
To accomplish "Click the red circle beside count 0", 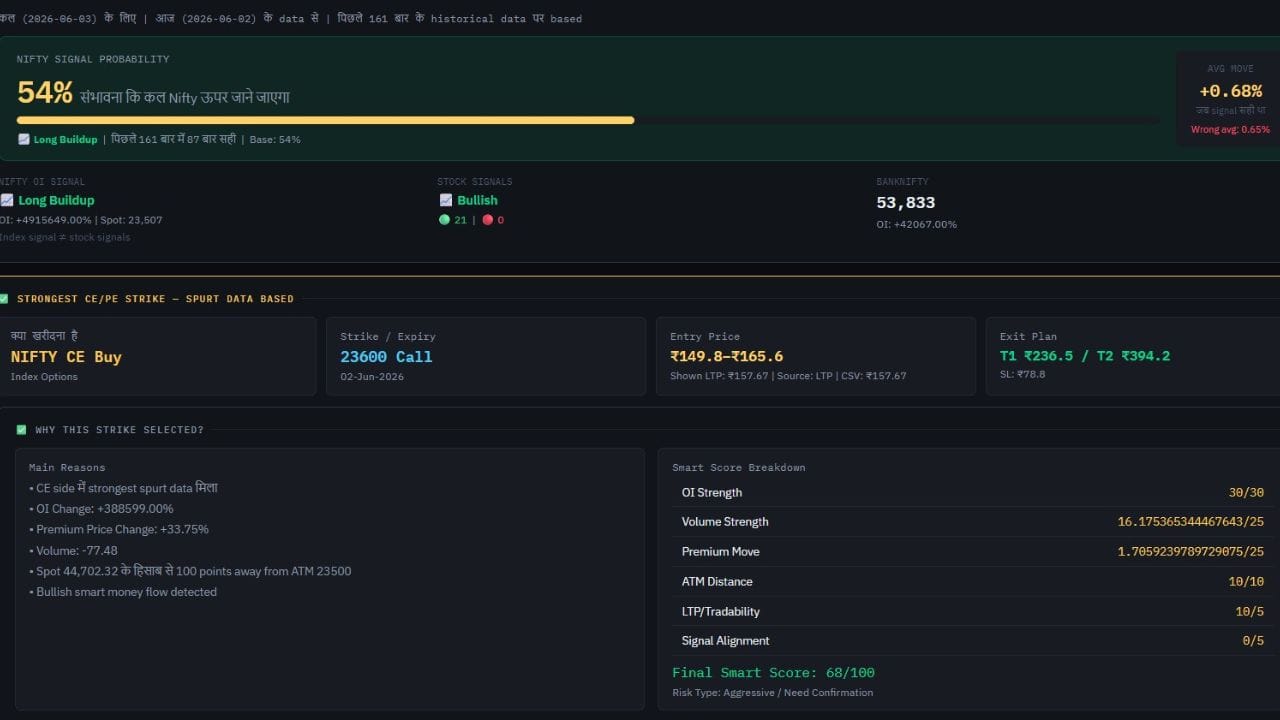I will click(488, 220).
